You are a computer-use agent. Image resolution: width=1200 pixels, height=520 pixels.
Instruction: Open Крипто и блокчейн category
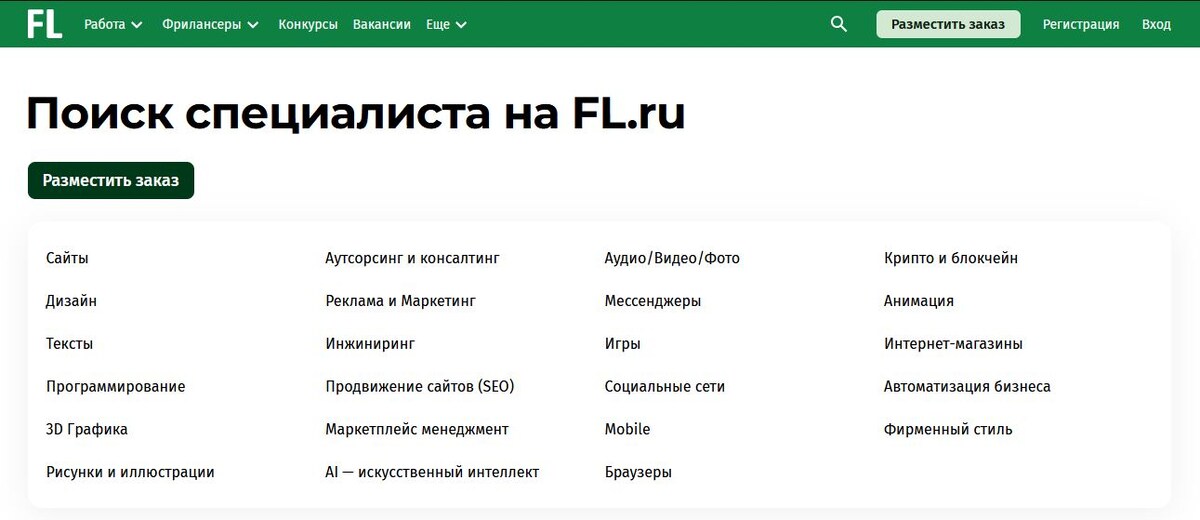point(951,258)
